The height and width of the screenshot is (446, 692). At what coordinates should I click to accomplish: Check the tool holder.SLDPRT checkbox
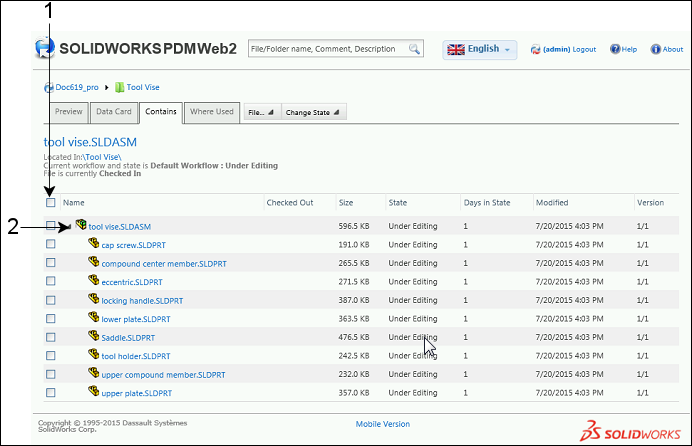click(51, 356)
